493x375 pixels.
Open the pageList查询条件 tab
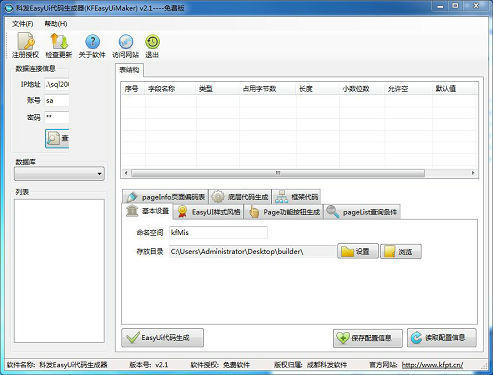pyautogui.click(x=362, y=212)
